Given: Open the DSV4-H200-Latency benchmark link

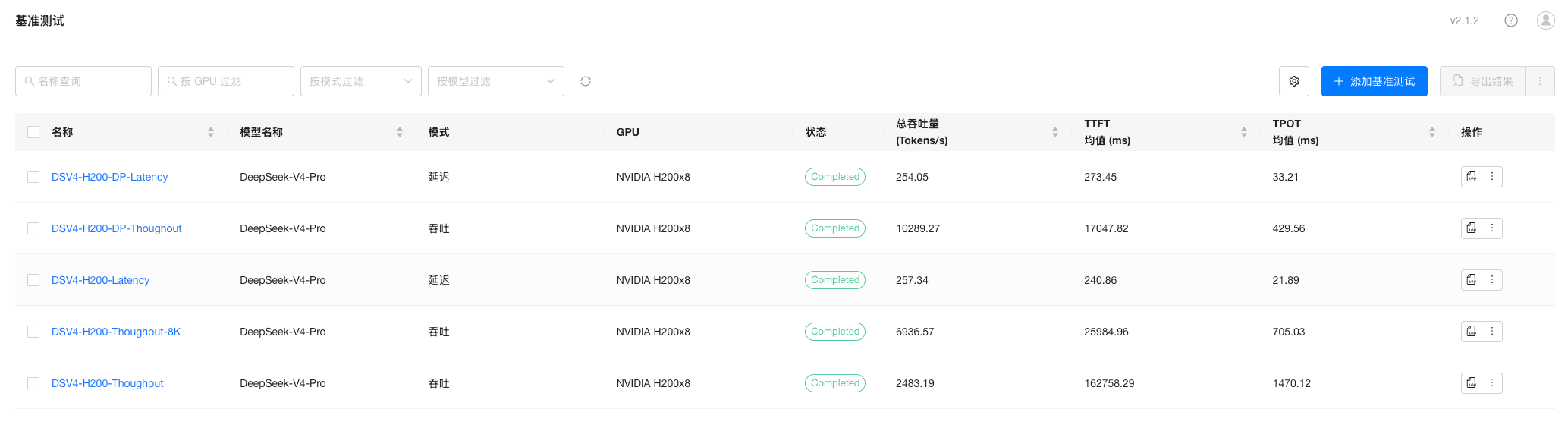Looking at the screenshot, I should tap(100, 280).
